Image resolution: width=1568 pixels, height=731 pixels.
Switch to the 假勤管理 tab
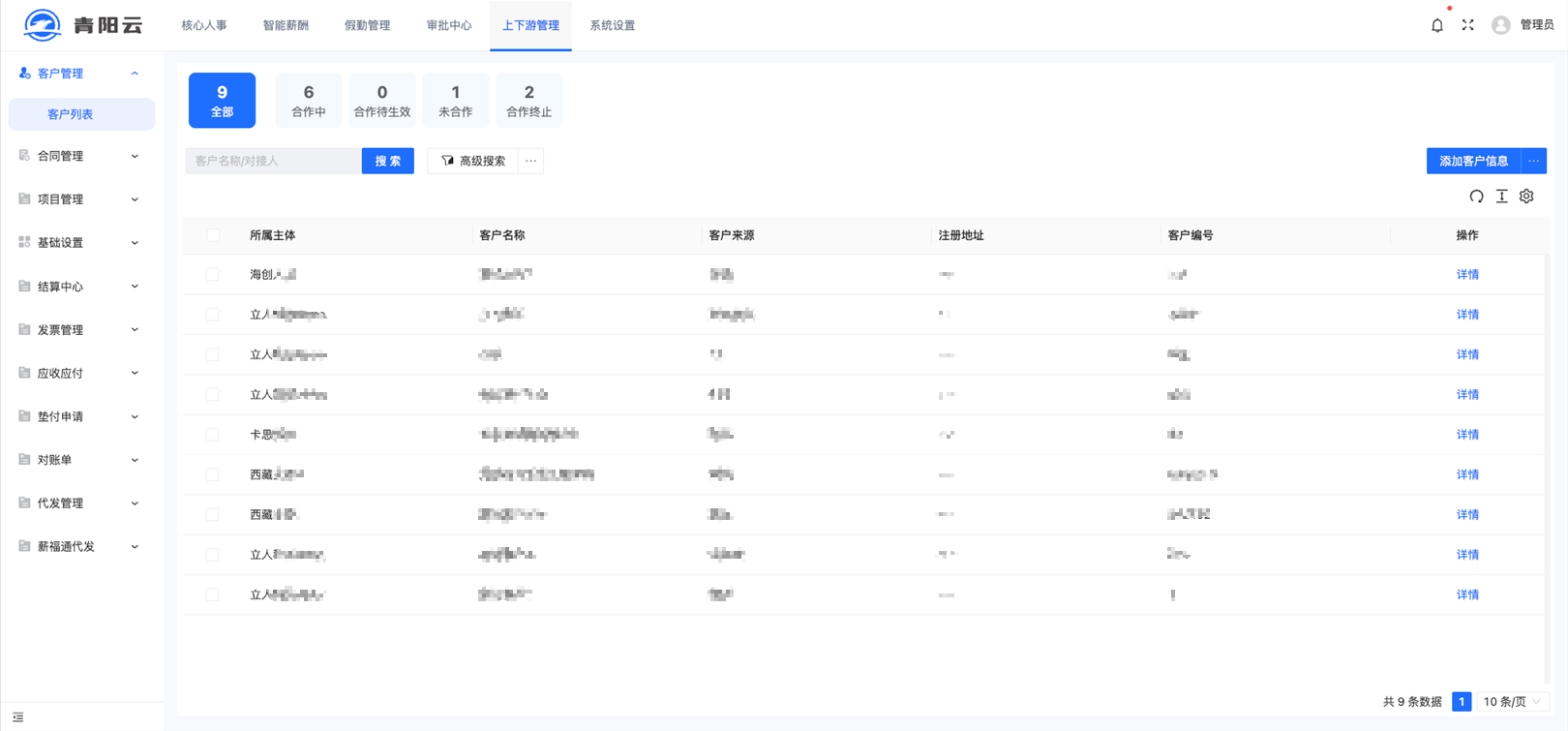368,25
